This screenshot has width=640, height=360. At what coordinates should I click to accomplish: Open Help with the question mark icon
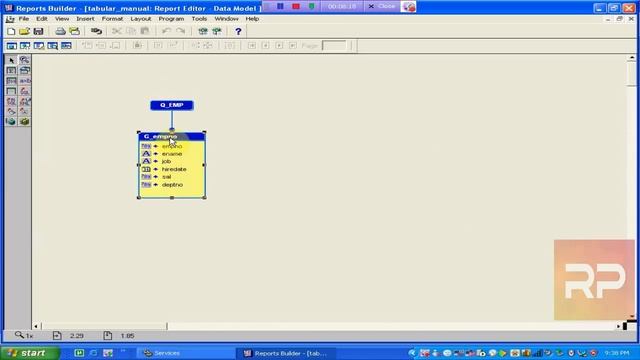[x=238, y=31]
